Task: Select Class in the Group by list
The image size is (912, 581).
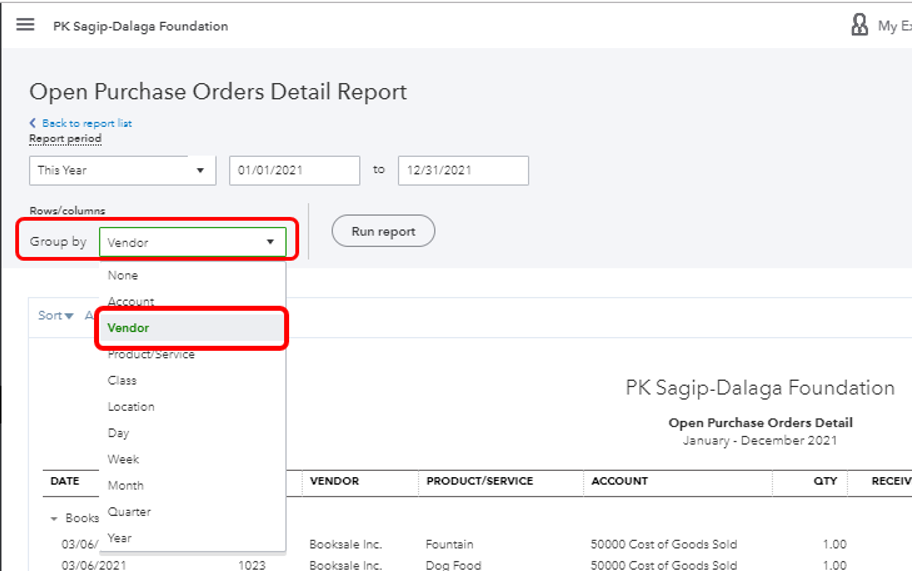Action: (x=193, y=380)
